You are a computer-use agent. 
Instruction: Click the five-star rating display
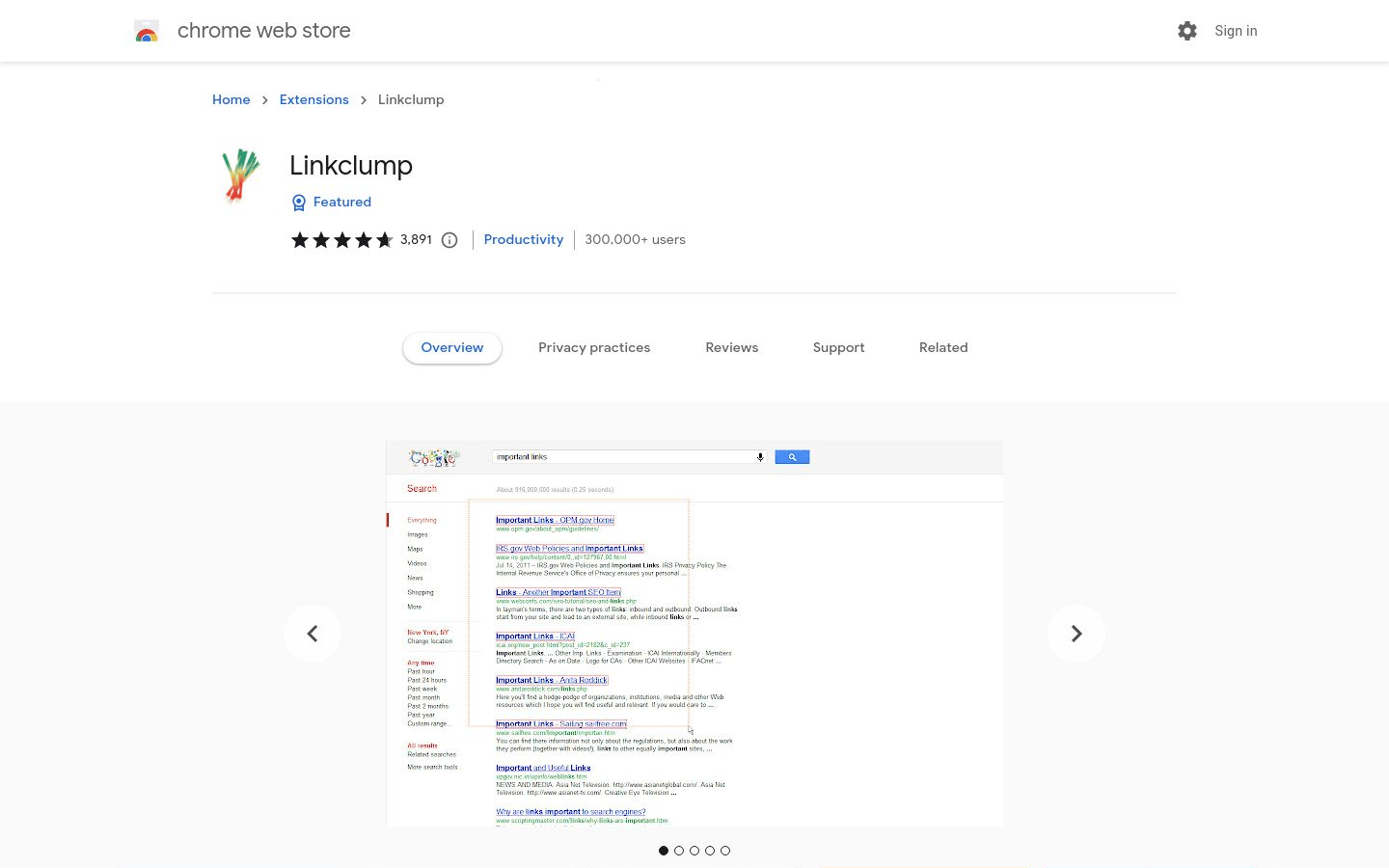pos(341,240)
